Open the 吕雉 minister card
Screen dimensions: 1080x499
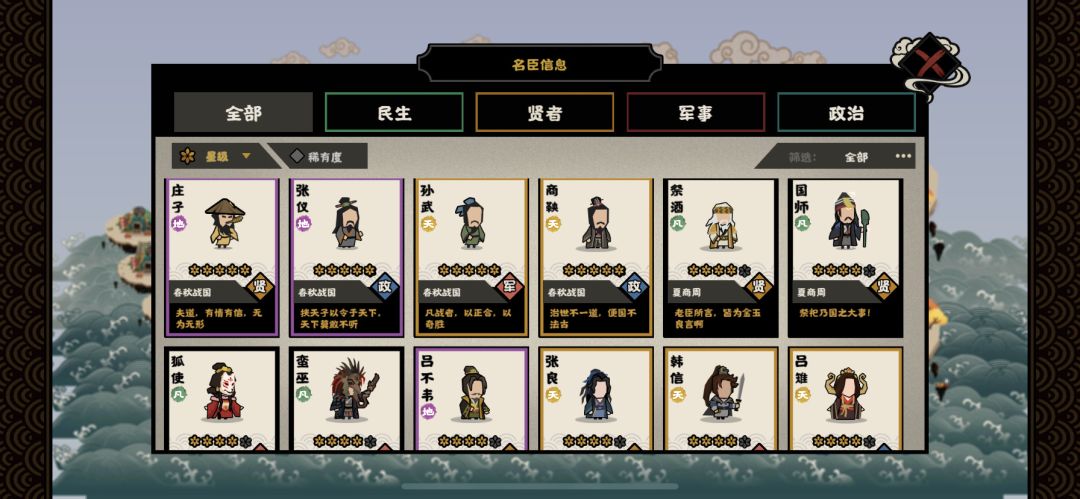[846, 400]
